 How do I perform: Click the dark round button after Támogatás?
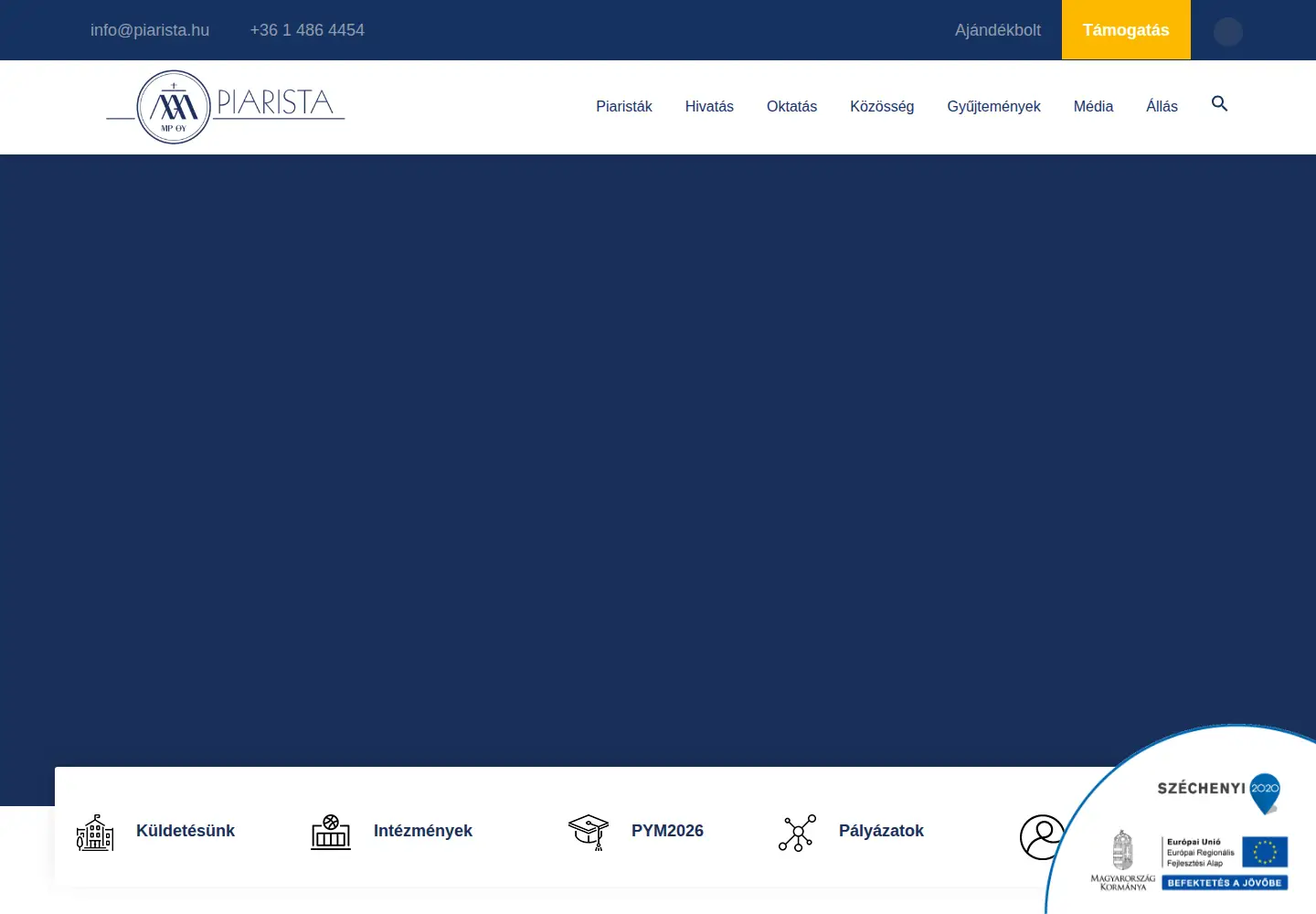tap(1228, 32)
